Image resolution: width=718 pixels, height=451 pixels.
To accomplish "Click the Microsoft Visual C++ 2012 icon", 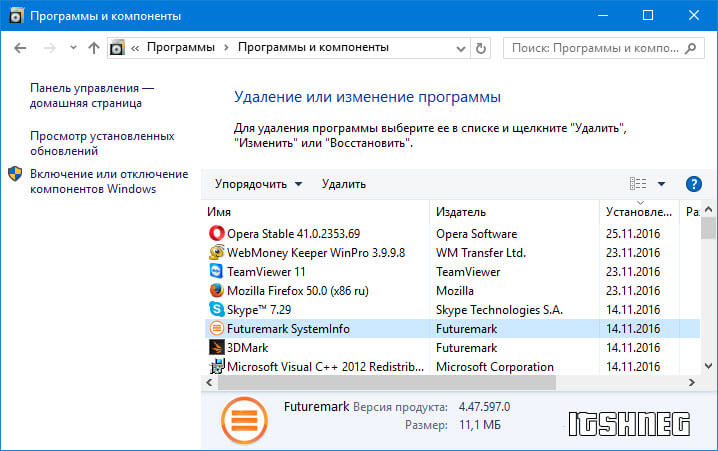I will [x=217, y=366].
